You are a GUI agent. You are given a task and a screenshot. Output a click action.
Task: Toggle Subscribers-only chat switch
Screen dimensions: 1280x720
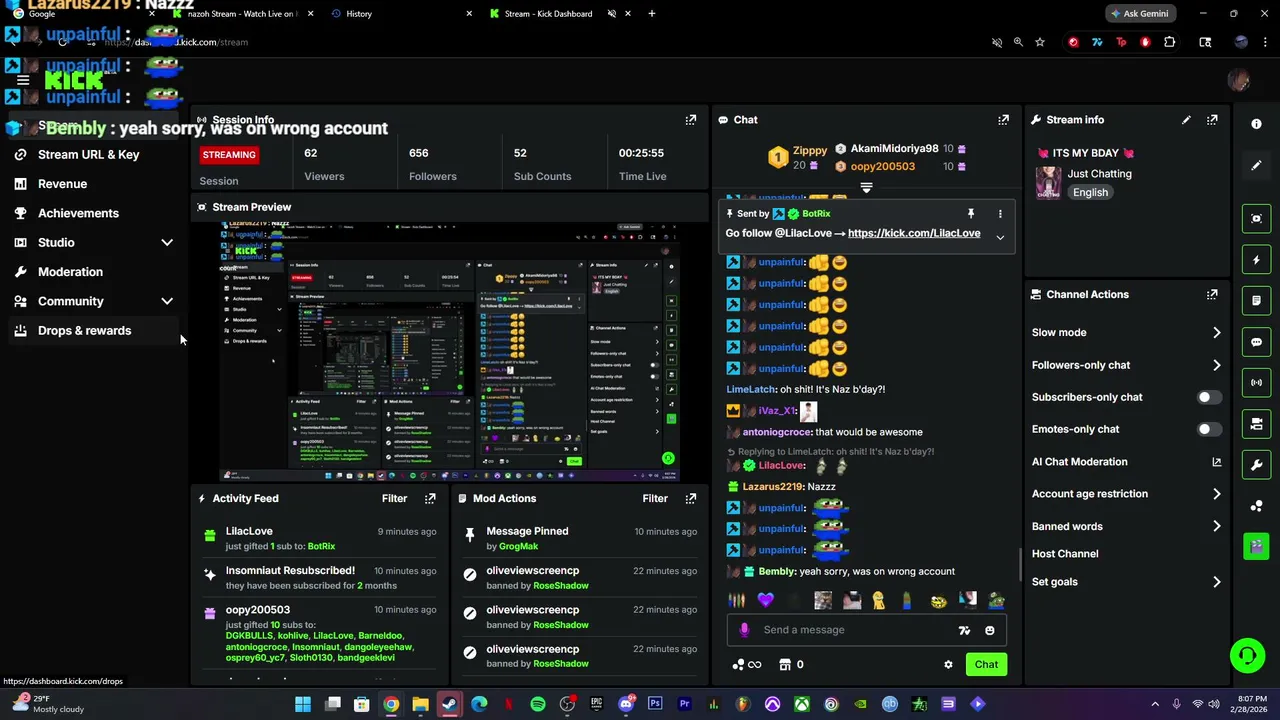coord(1209,397)
